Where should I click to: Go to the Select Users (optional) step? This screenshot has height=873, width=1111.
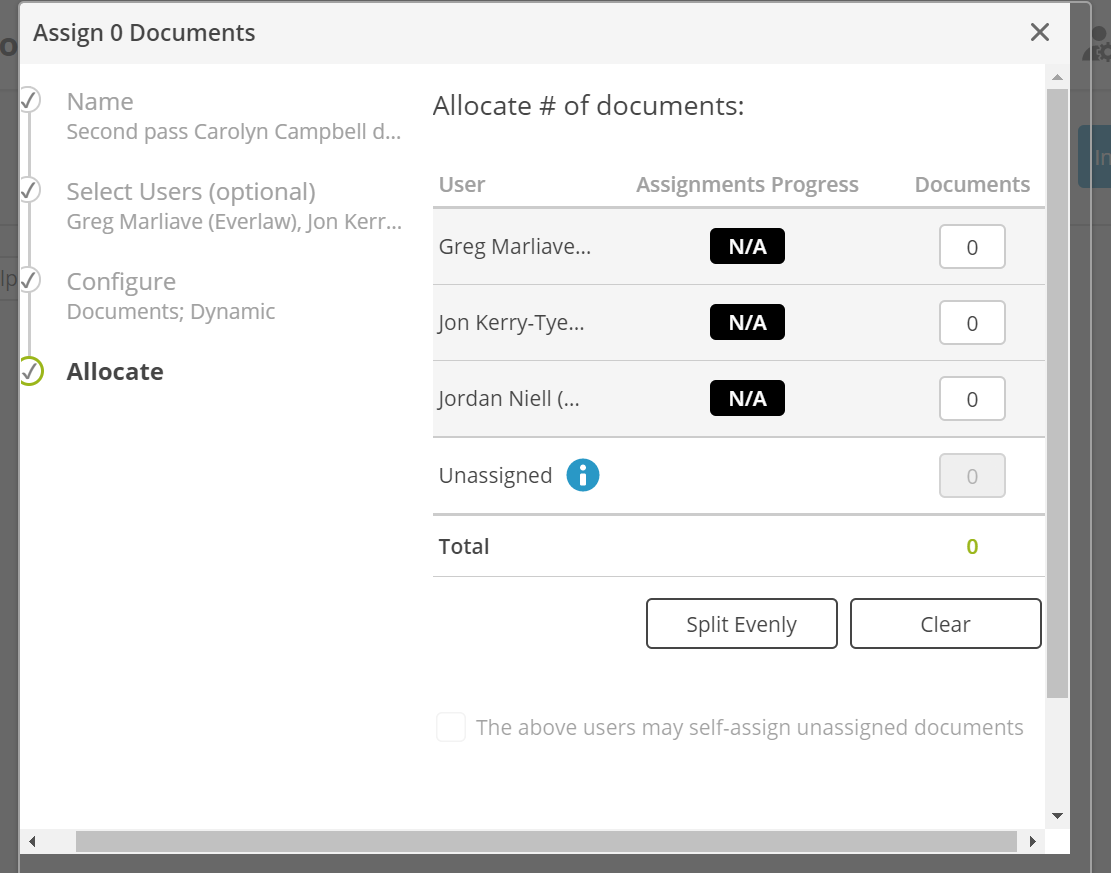coord(191,192)
